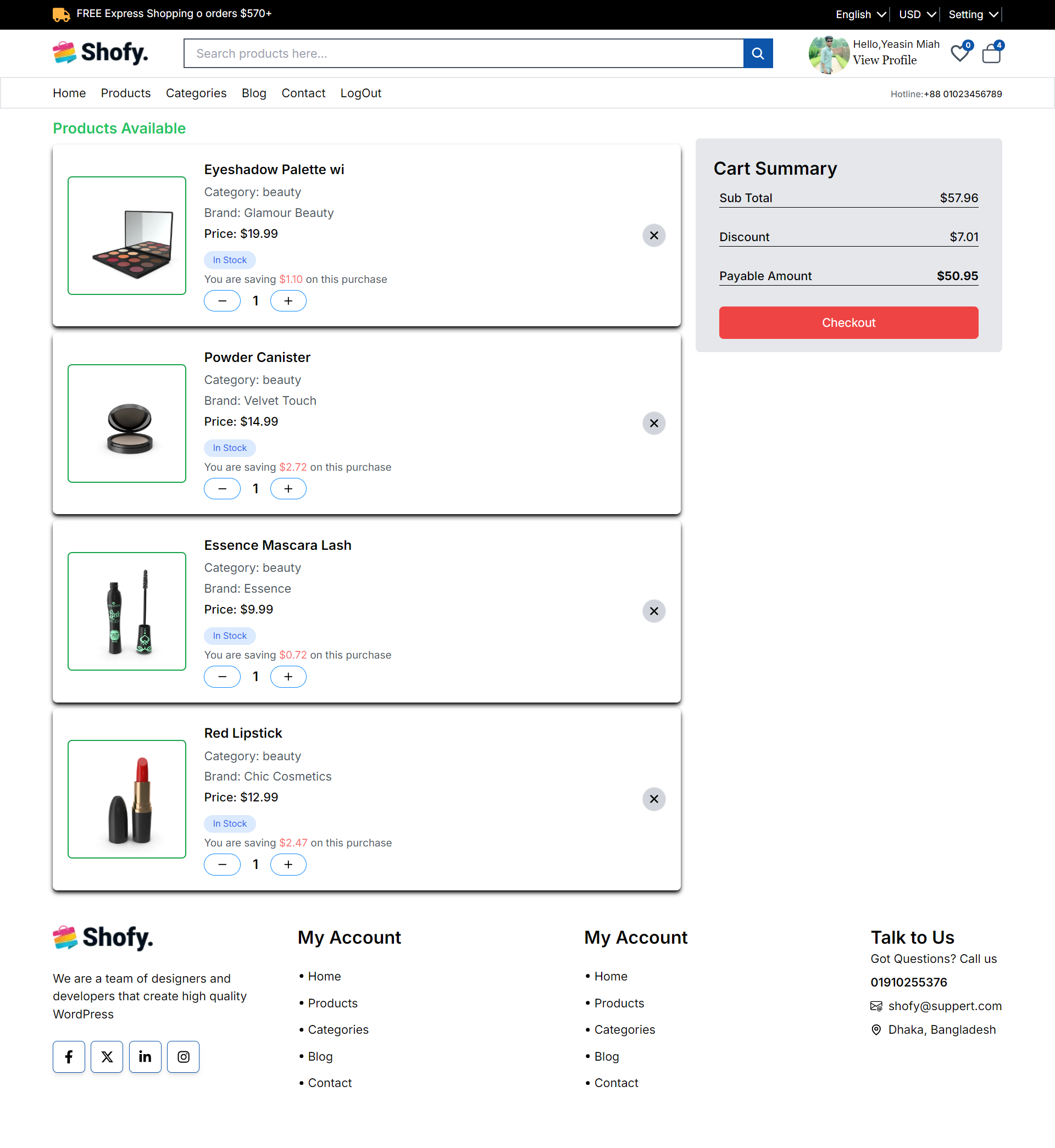Increase Red Lipstick quantity
The image size is (1055, 1148).
288,865
